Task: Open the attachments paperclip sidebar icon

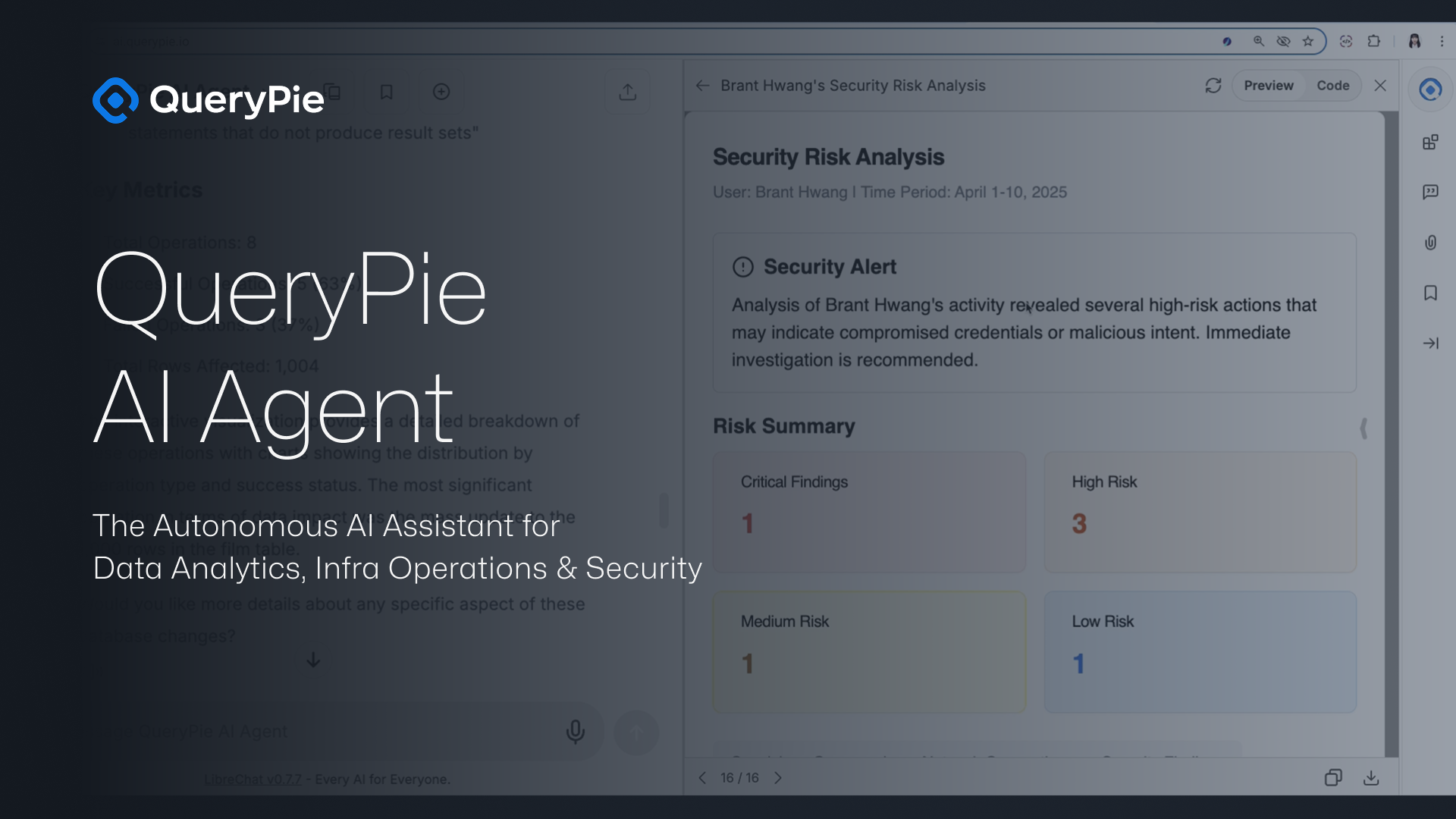Action: pos(1430,243)
